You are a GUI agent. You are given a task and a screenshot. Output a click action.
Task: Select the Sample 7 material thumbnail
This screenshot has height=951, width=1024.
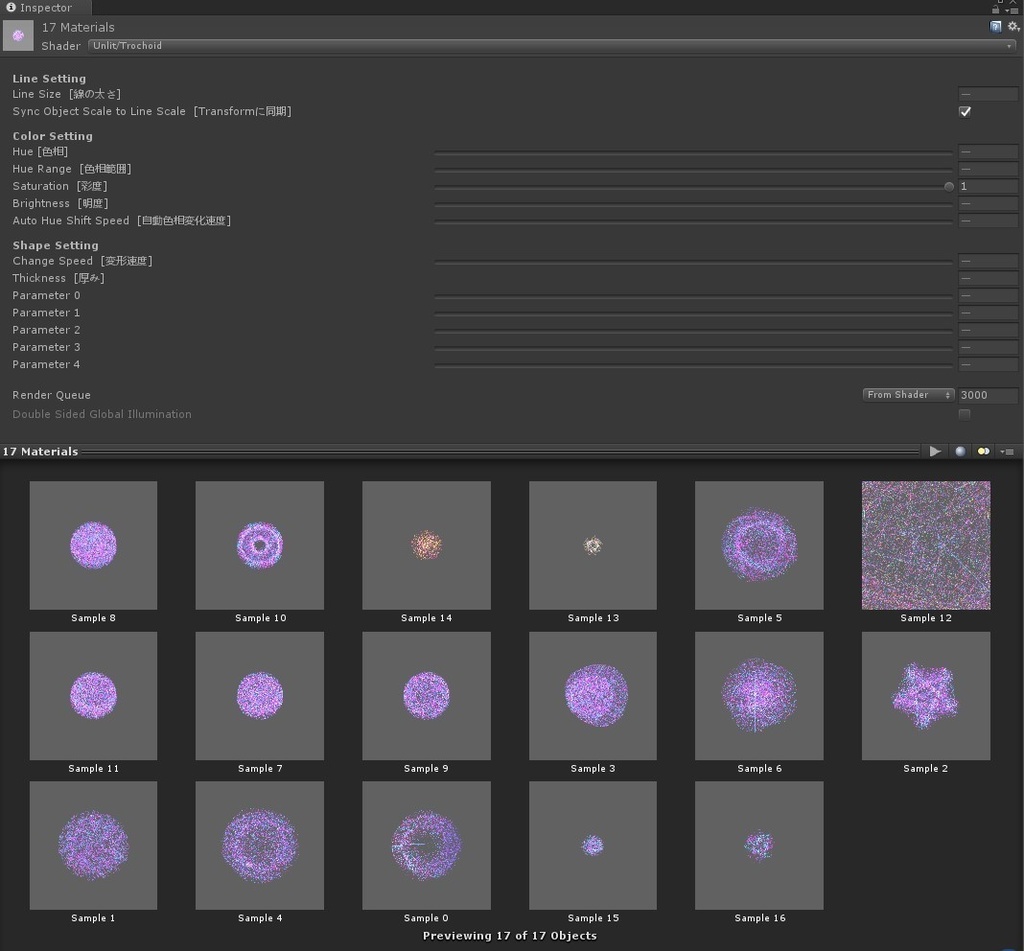point(260,696)
